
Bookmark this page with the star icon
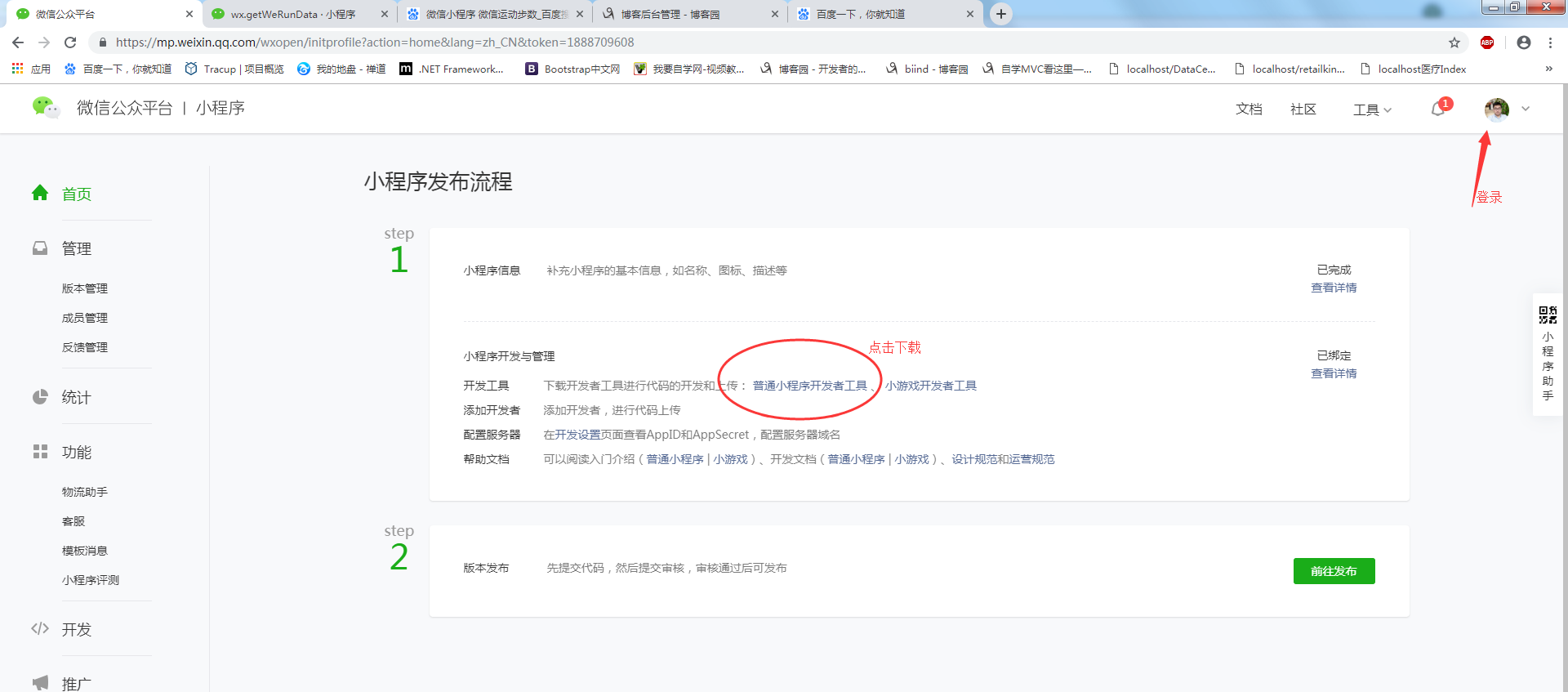coord(1454,42)
